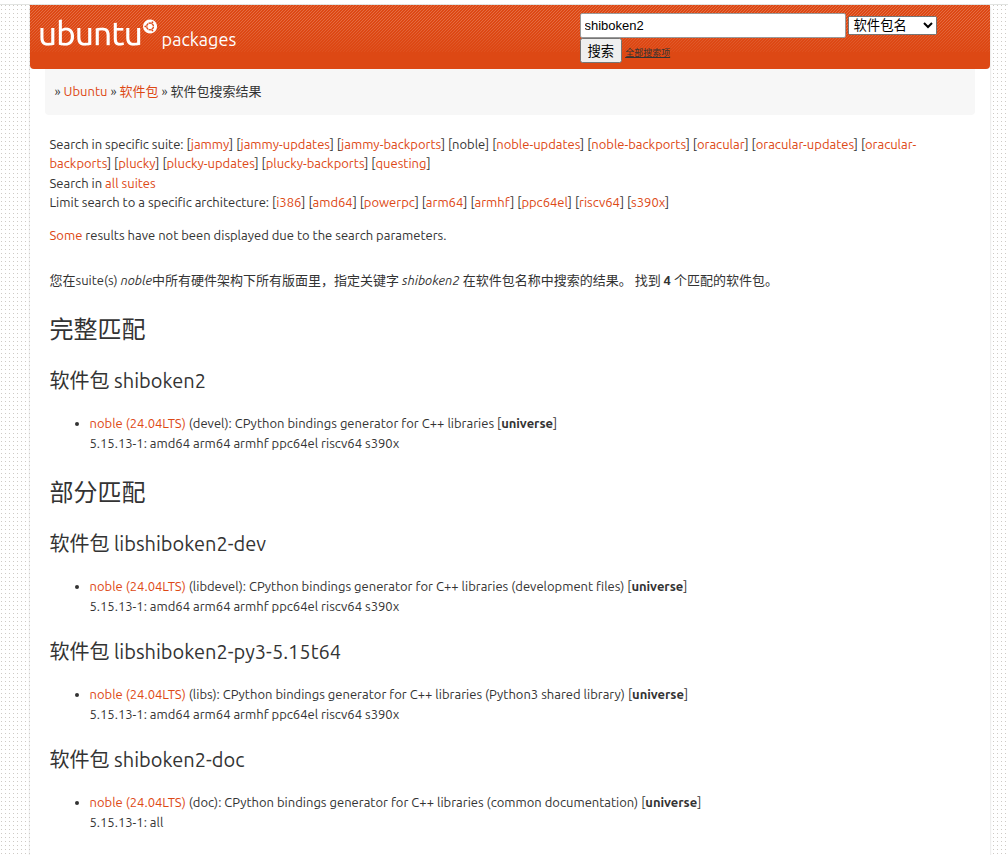Search in plucky-updates suite
The height and width of the screenshot is (855, 1008).
tap(210, 164)
